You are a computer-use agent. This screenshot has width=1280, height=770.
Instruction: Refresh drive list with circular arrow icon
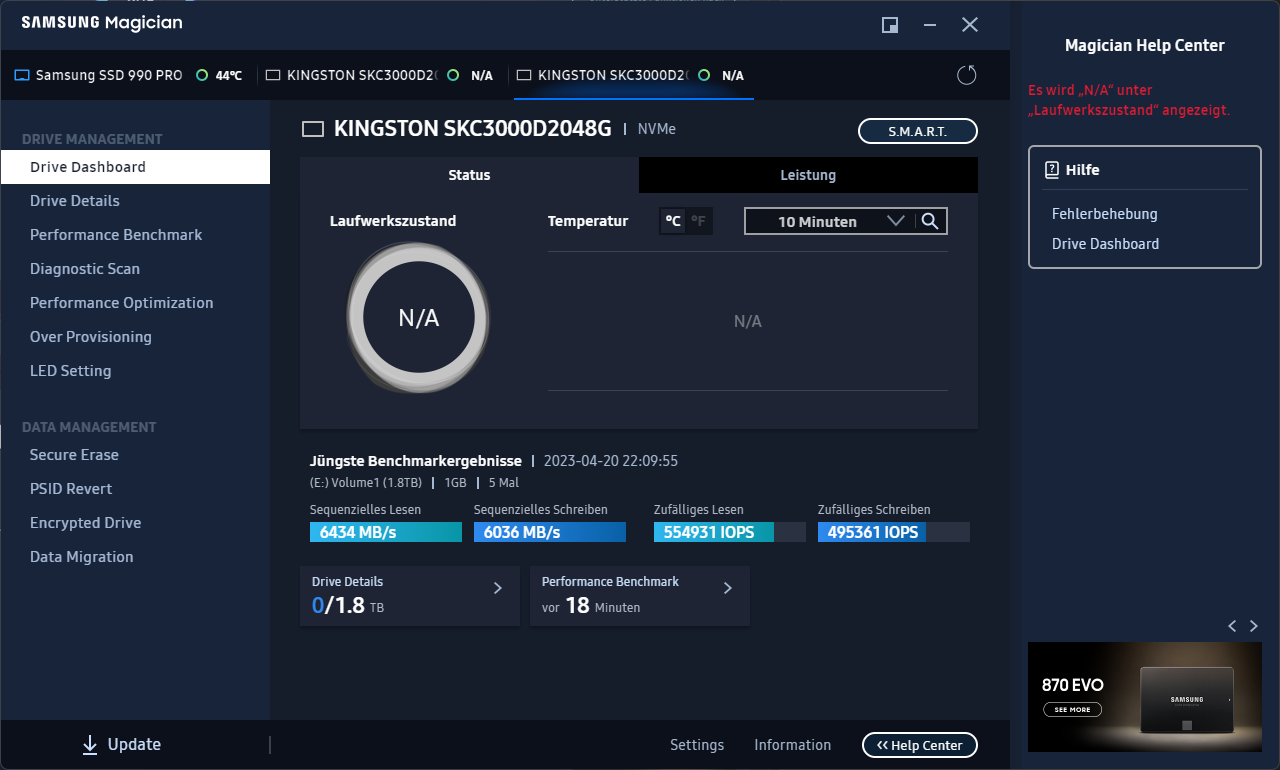966,75
